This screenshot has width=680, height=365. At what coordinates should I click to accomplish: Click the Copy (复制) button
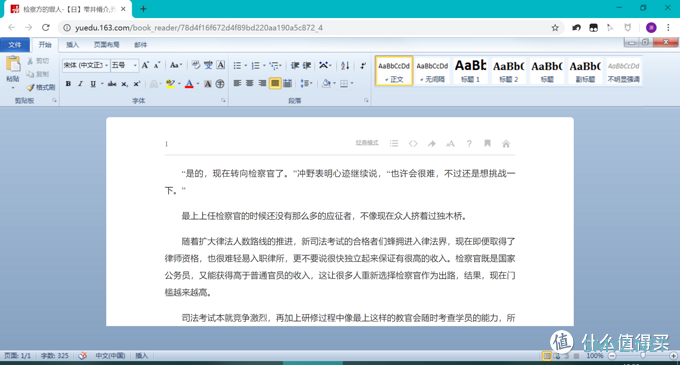point(38,74)
